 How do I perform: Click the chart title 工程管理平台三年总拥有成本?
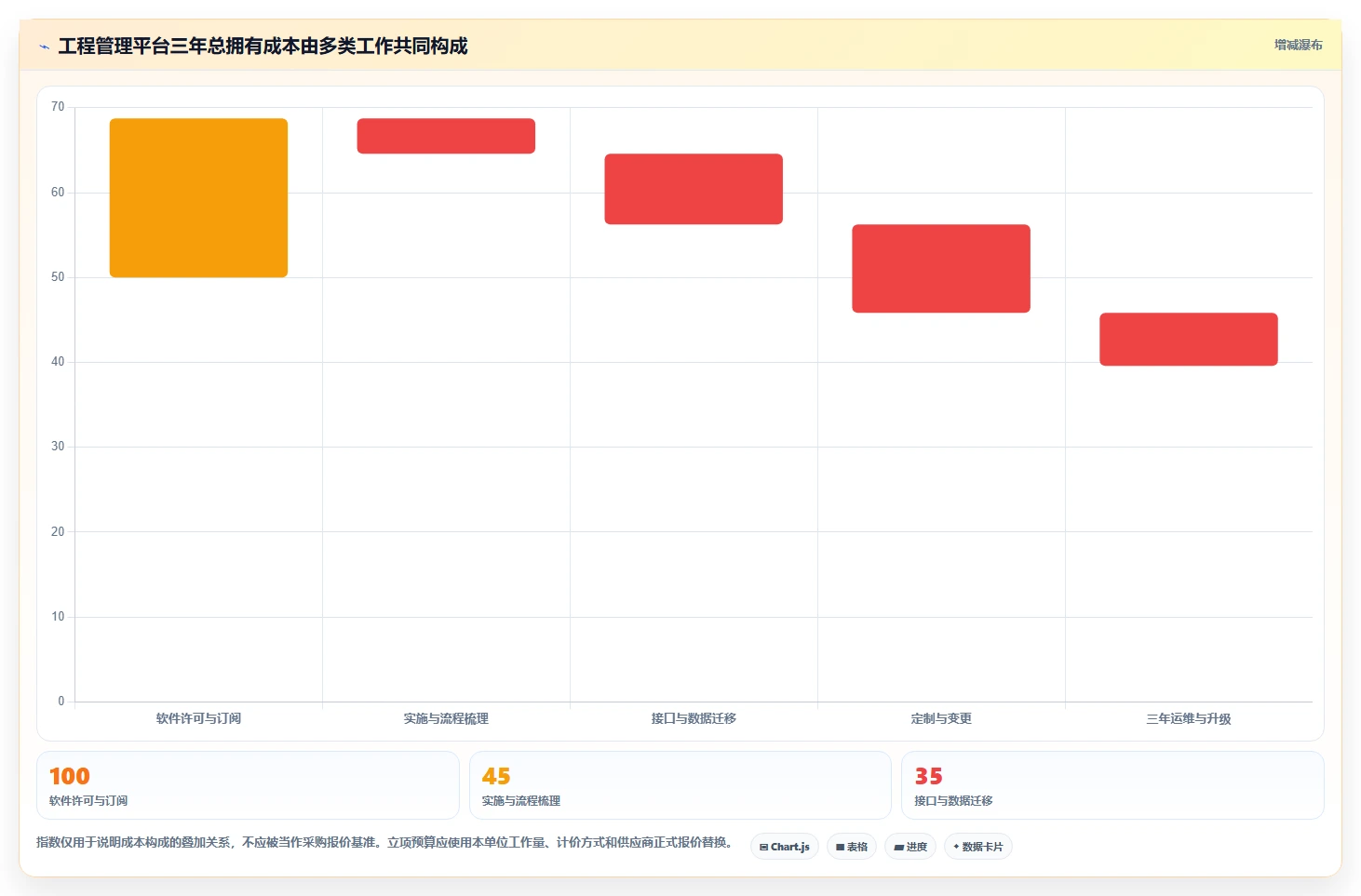pos(263,46)
